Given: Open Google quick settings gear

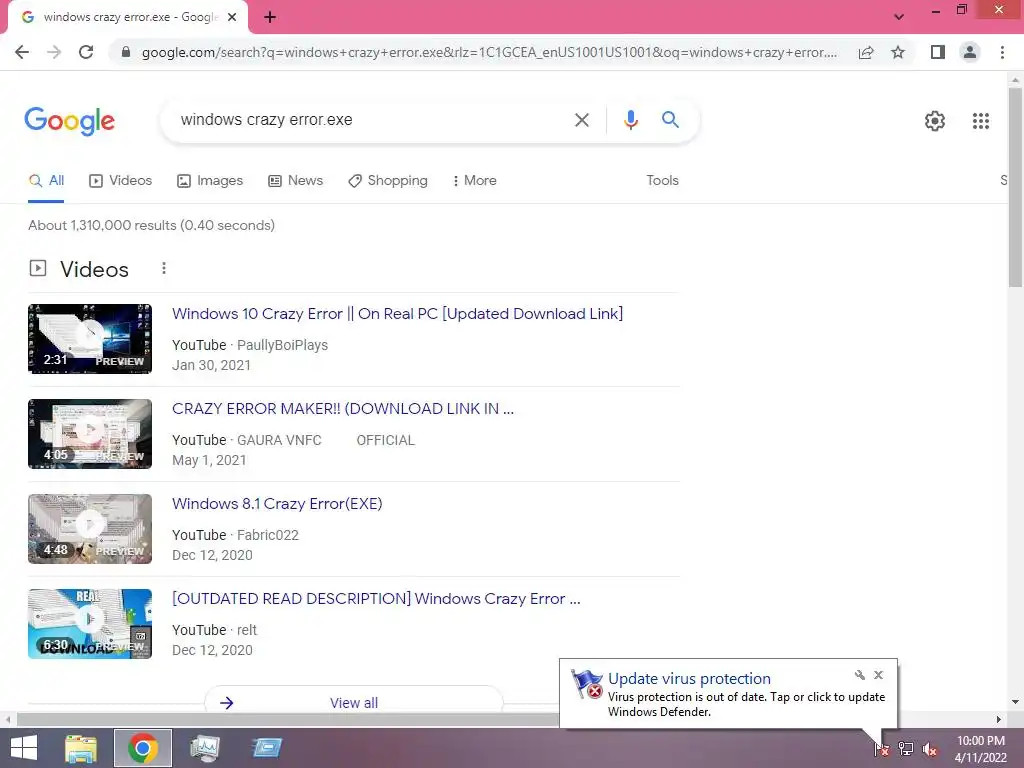Looking at the screenshot, I should pyautogui.click(x=935, y=121).
